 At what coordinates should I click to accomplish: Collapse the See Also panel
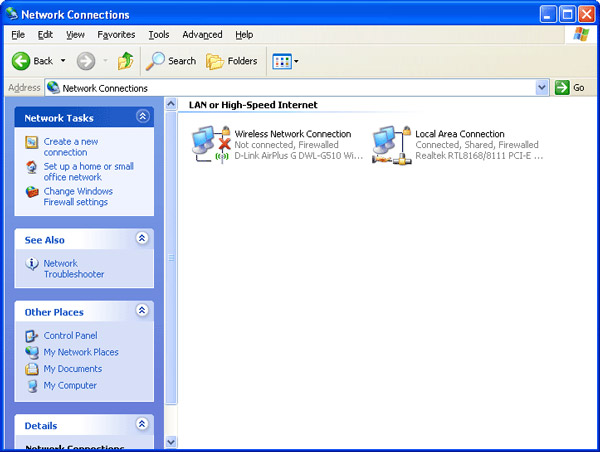(x=142, y=239)
